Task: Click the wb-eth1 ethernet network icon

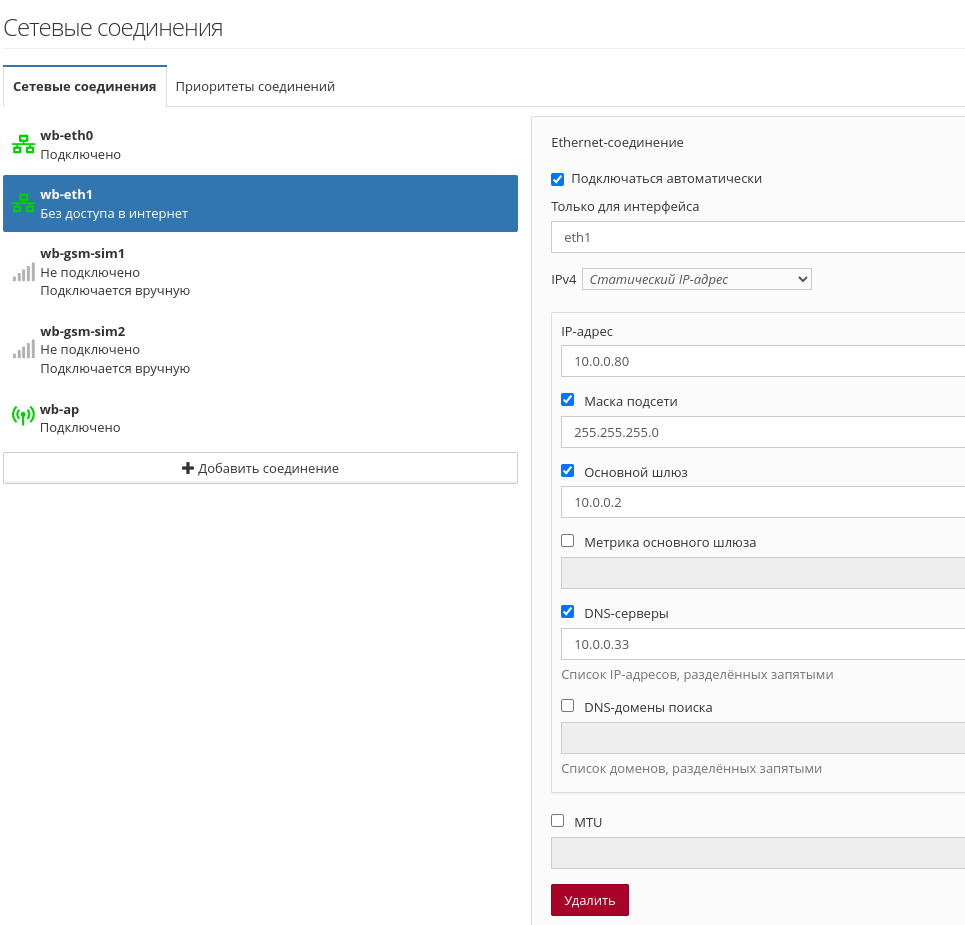Action: (x=23, y=204)
